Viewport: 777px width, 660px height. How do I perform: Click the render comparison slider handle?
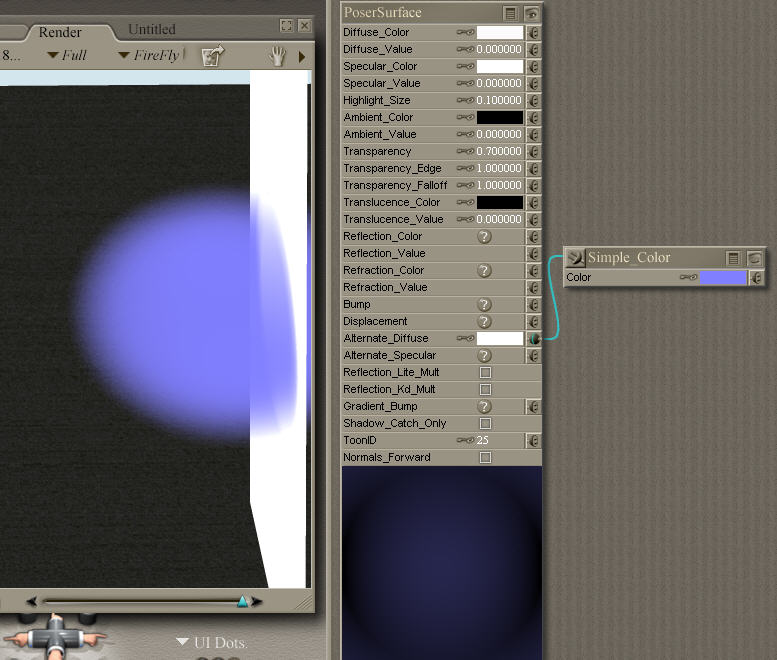click(242, 602)
